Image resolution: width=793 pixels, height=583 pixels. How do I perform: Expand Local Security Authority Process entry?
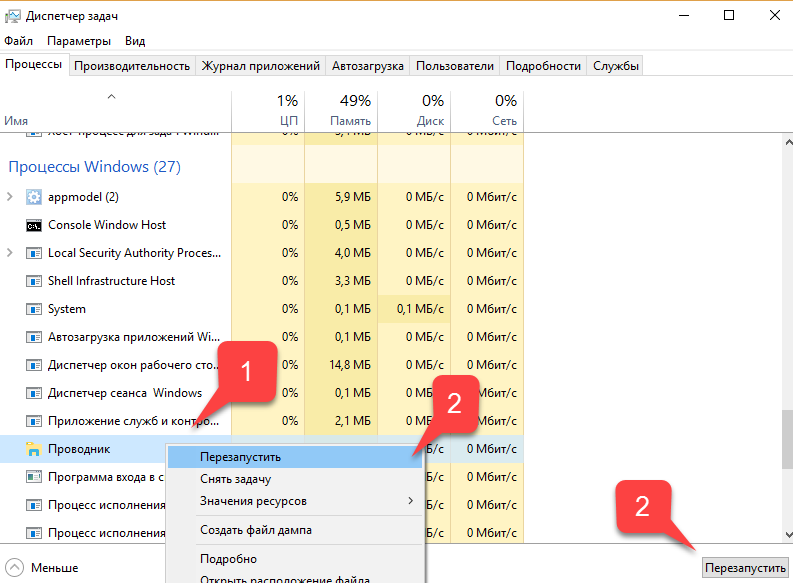point(10,253)
